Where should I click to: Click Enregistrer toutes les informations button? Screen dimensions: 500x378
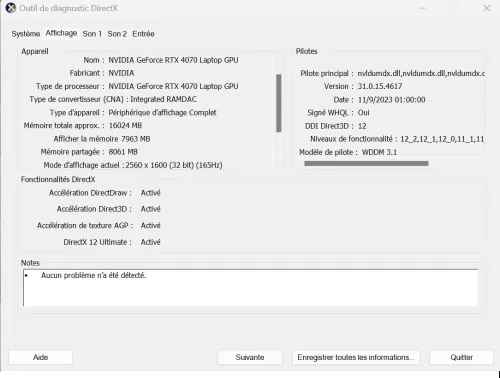[356, 357]
